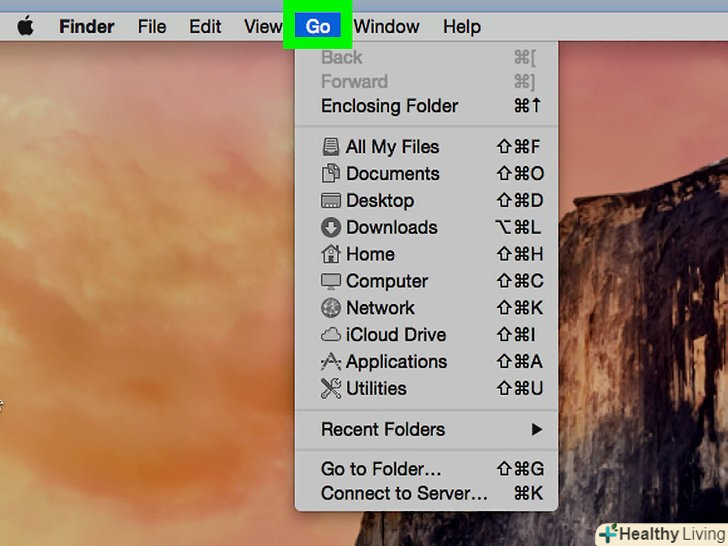Image resolution: width=728 pixels, height=546 pixels.
Task: Select Computer in Go menu
Action: (426, 281)
